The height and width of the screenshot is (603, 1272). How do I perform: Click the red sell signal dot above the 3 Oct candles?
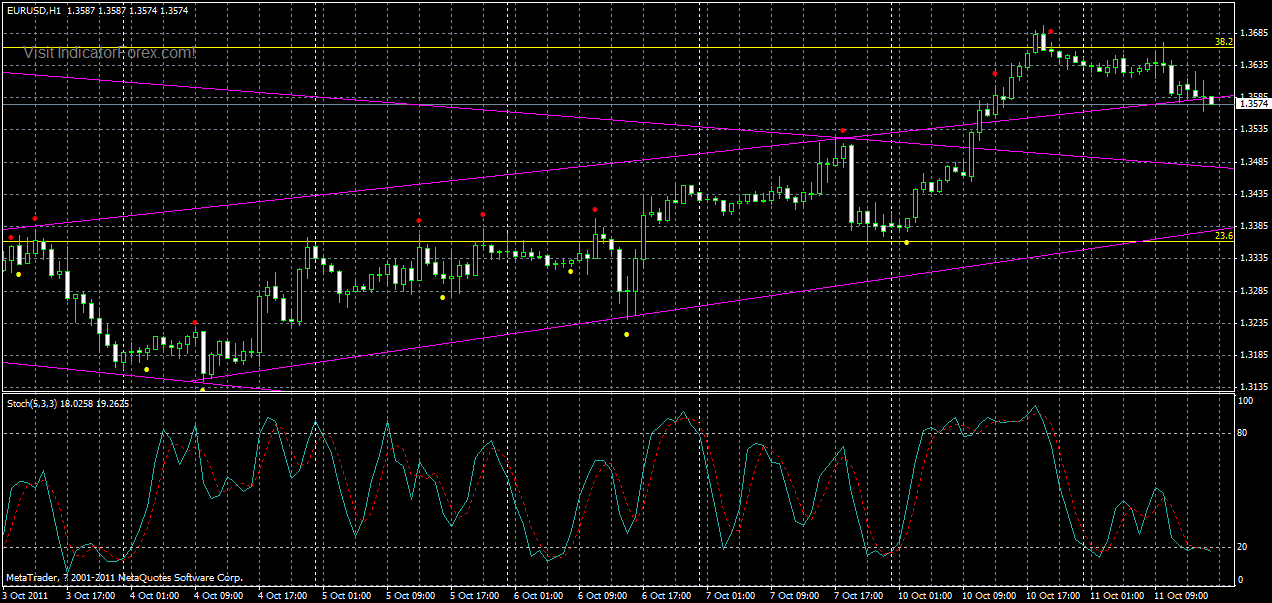click(35, 218)
